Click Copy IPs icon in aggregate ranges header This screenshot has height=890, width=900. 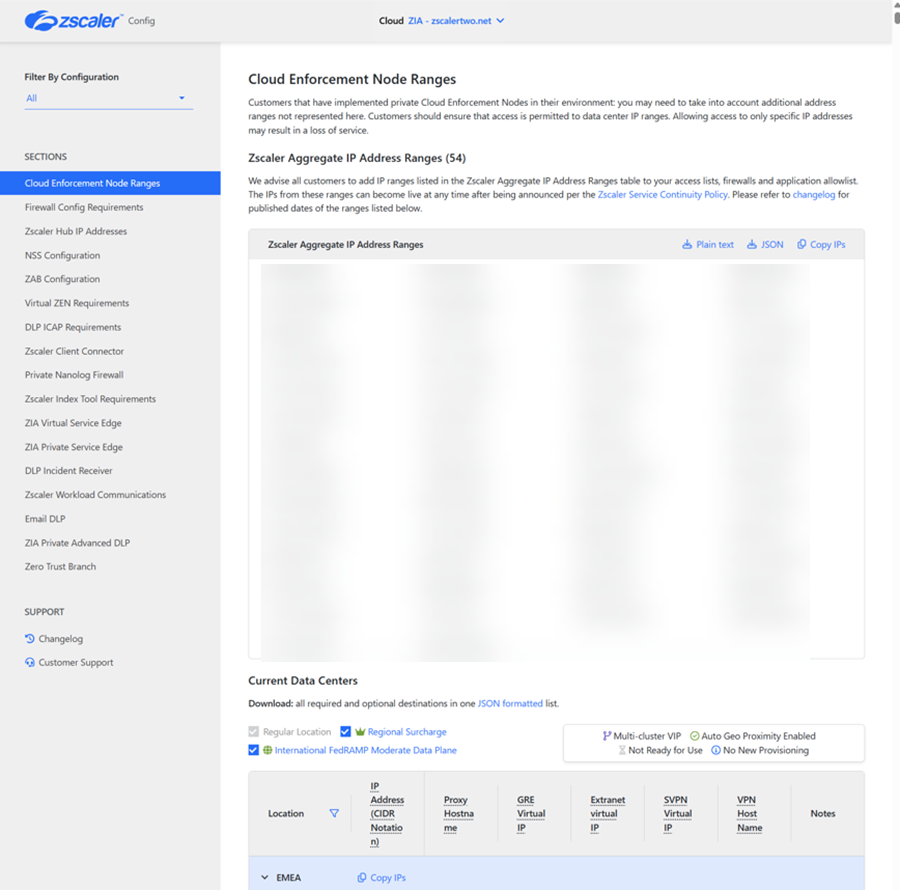[801, 244]
